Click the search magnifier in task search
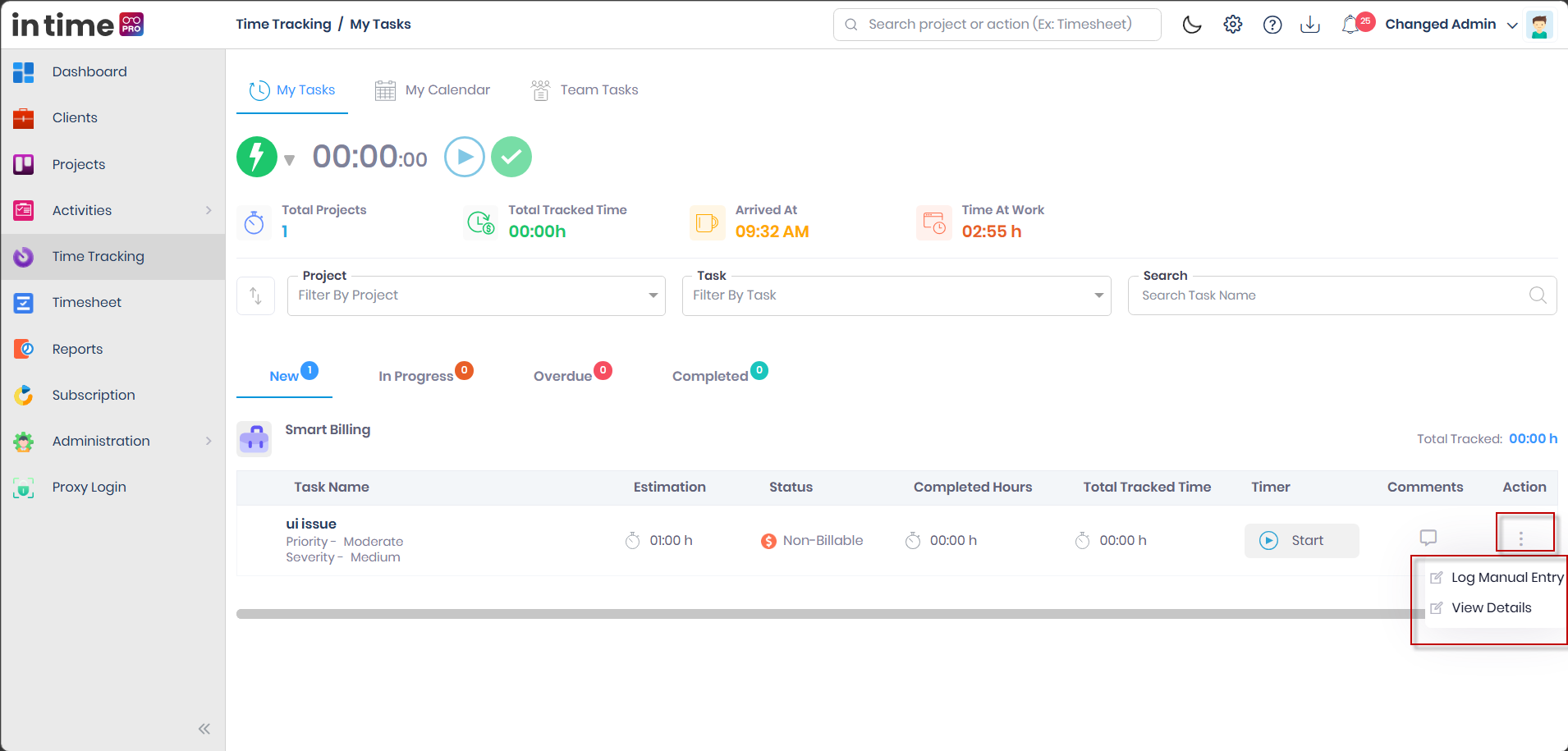This screenshot has width=1568, height=751. click(x=1538, y=295)
